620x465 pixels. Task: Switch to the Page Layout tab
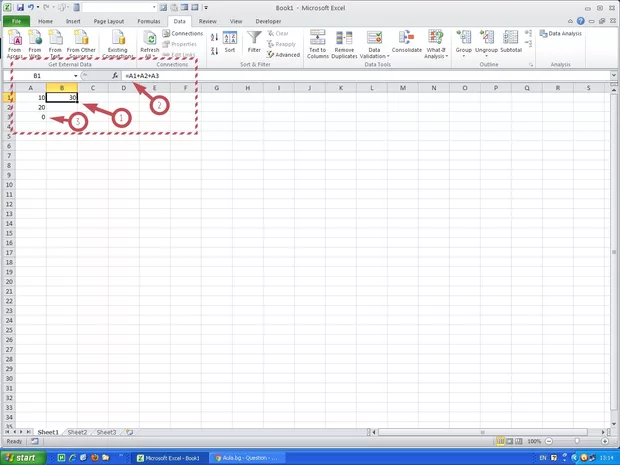pyautogui.click(x=109, y=21)
